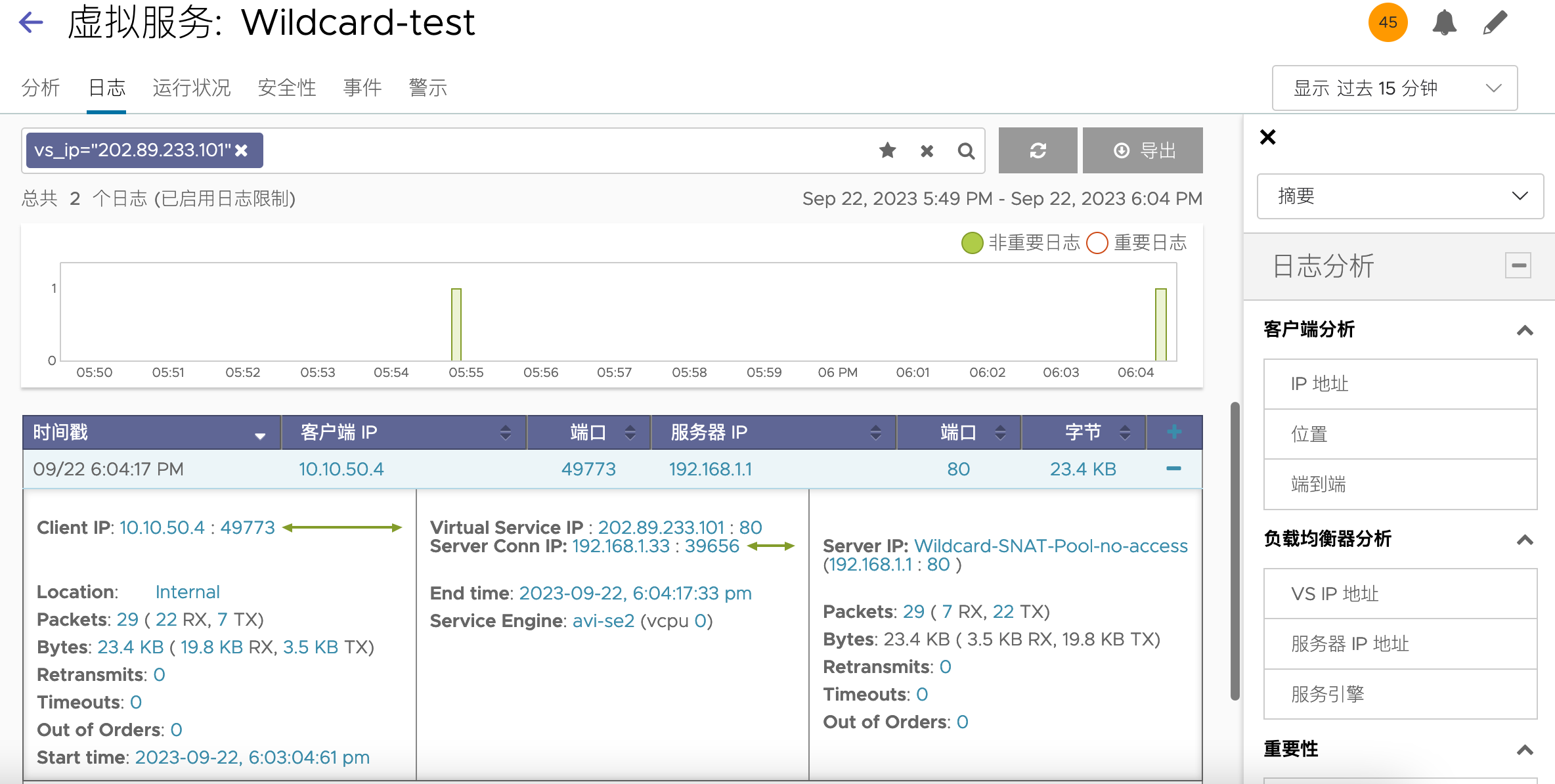This screenshot has height=784, width=1555.
Task: Toggle 重要日志 red legend circle
Action: coord(1097,243)
